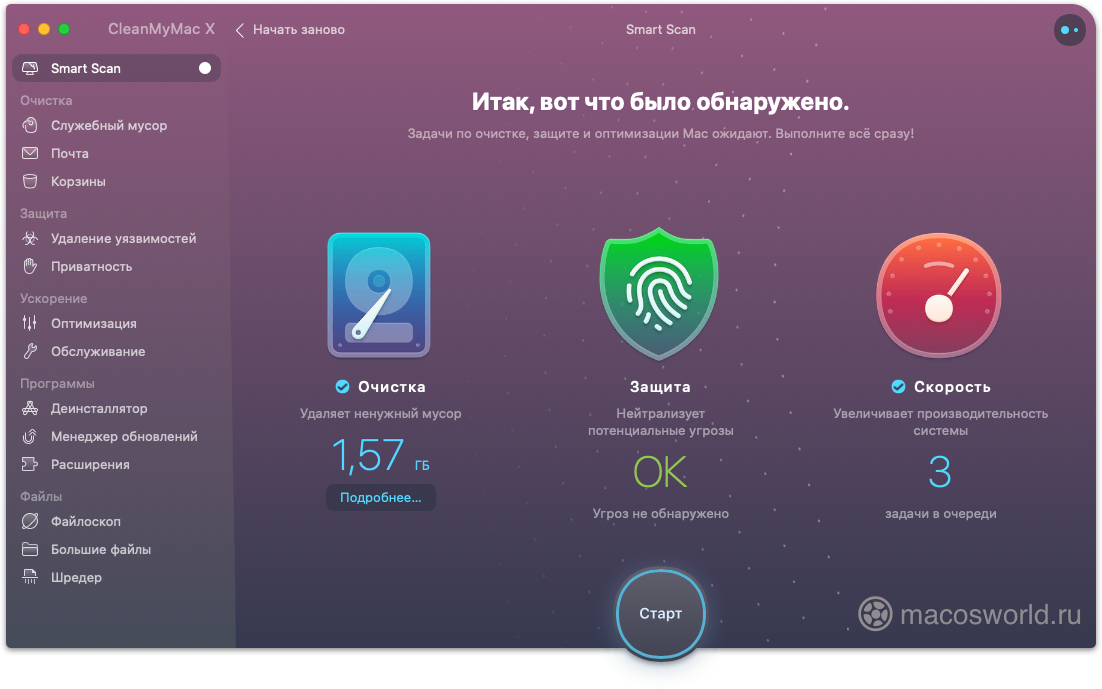Click the Большие файлы folder icon
The image size is (1102, 689).
30,550
